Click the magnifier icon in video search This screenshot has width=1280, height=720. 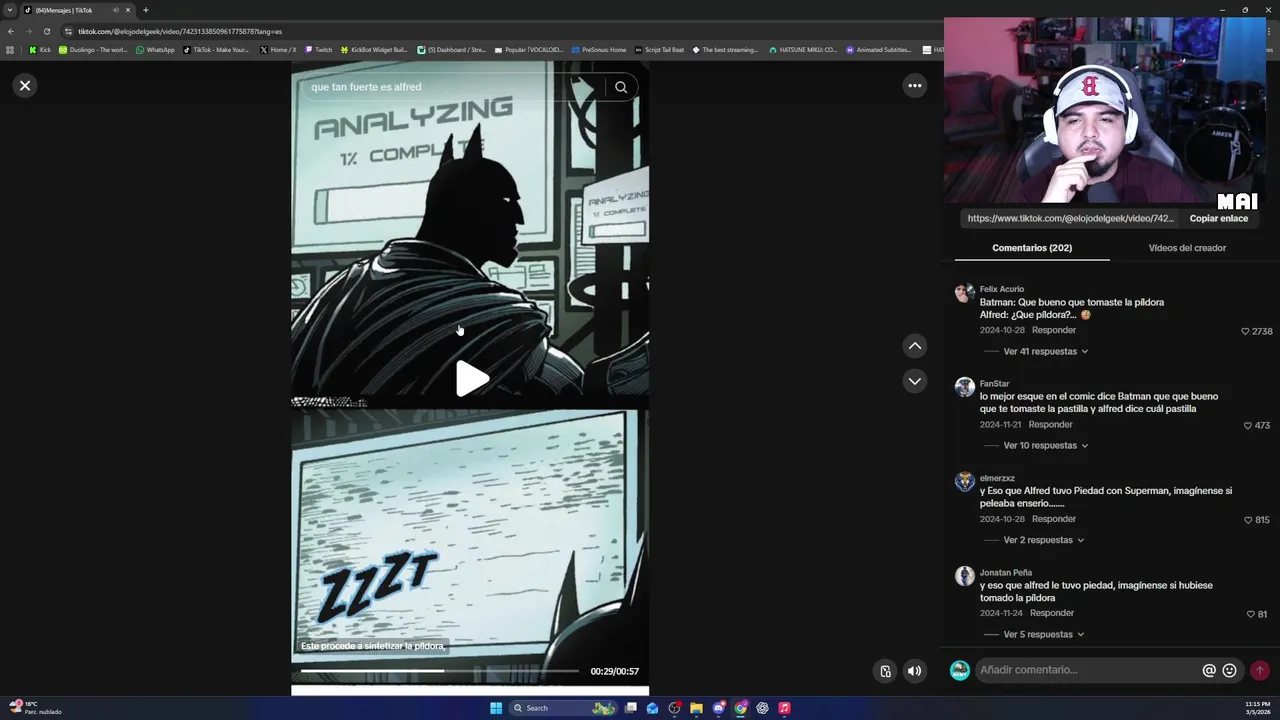coord(621,87)
